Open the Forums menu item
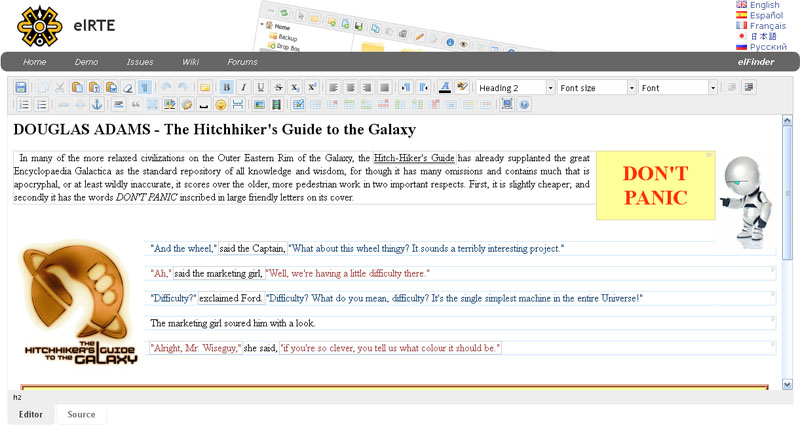 242,62
